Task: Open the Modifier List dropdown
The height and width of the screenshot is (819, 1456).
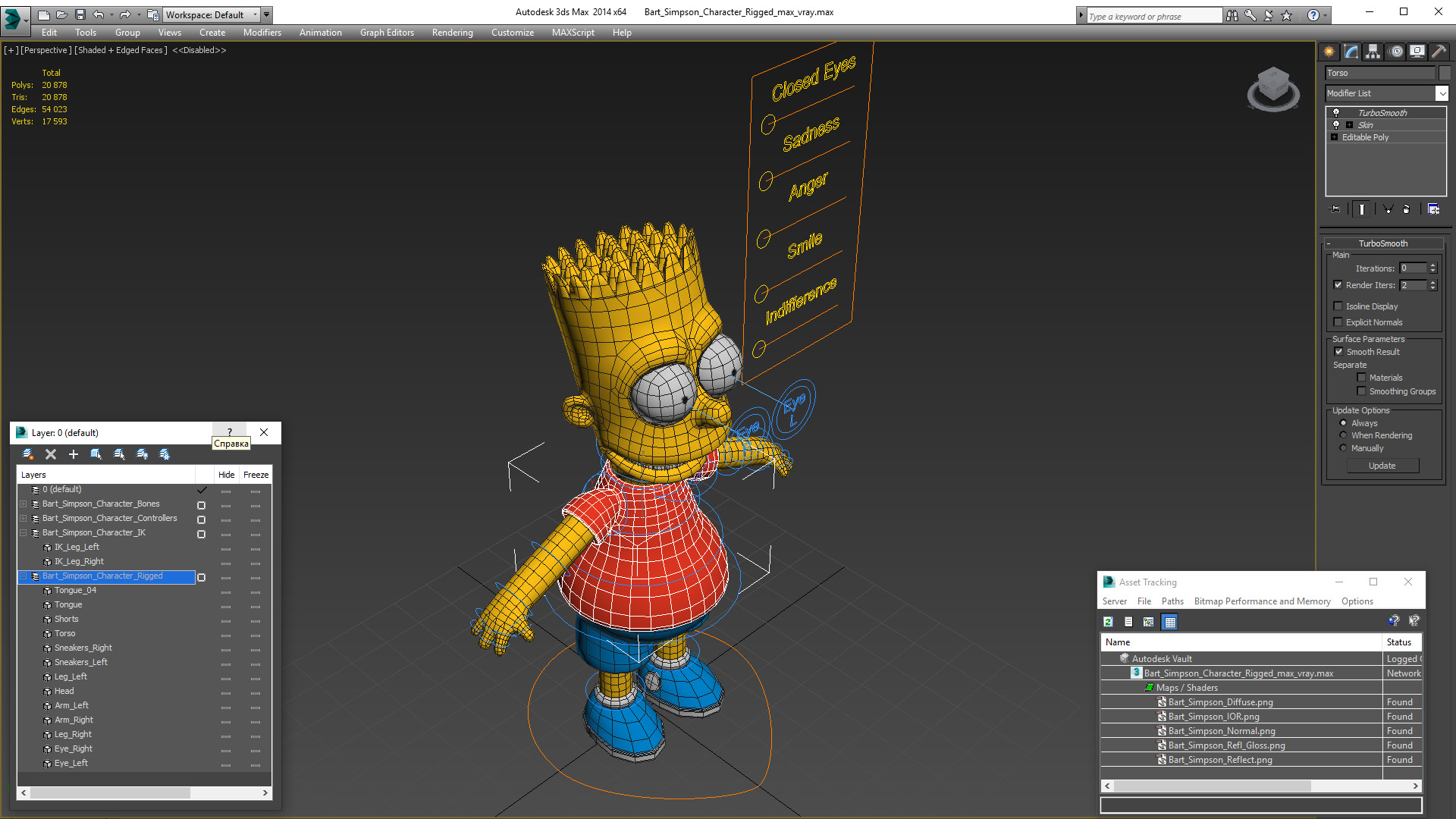Action: pyautogui.click(x=1442, y=93)
